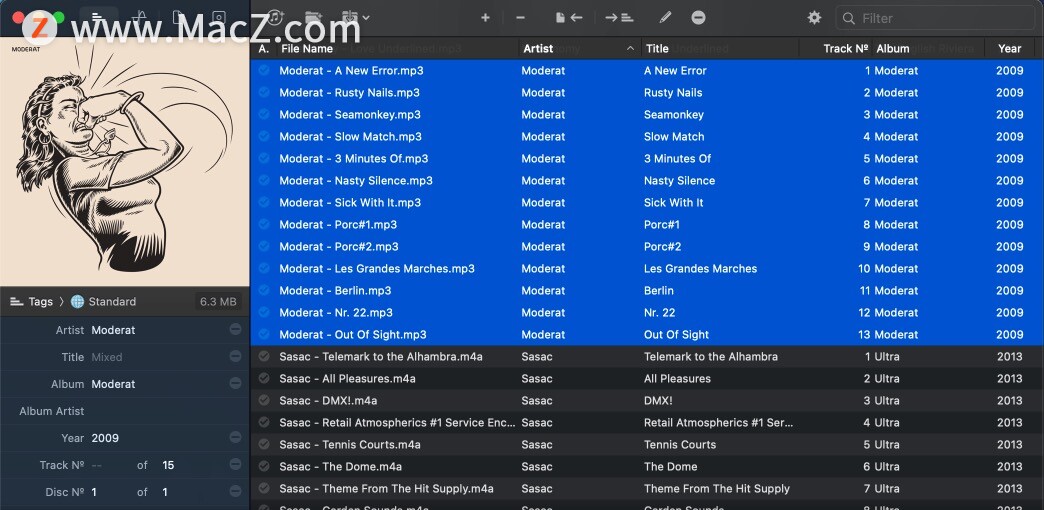Click the minus icon beside Year field
This screenshot has width=1044, height=510.
pos(235,437)
